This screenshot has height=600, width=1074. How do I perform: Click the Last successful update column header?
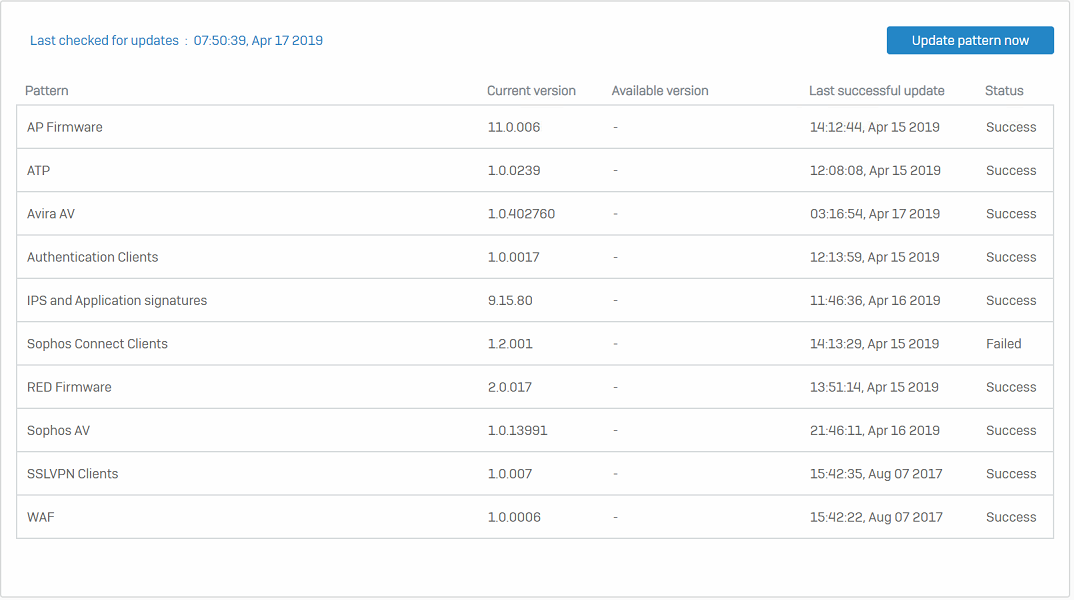(x=876, y=91)
